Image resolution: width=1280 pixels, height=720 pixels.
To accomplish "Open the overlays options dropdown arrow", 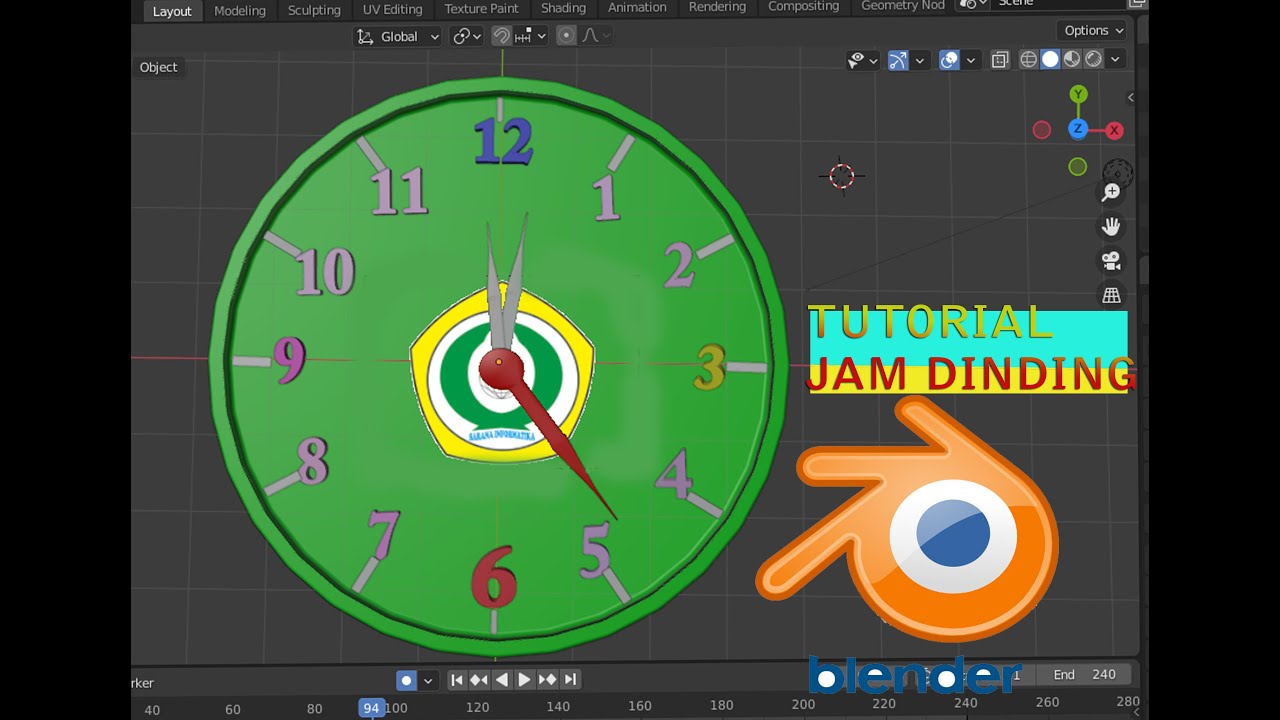I will click(x=971, y=60).
